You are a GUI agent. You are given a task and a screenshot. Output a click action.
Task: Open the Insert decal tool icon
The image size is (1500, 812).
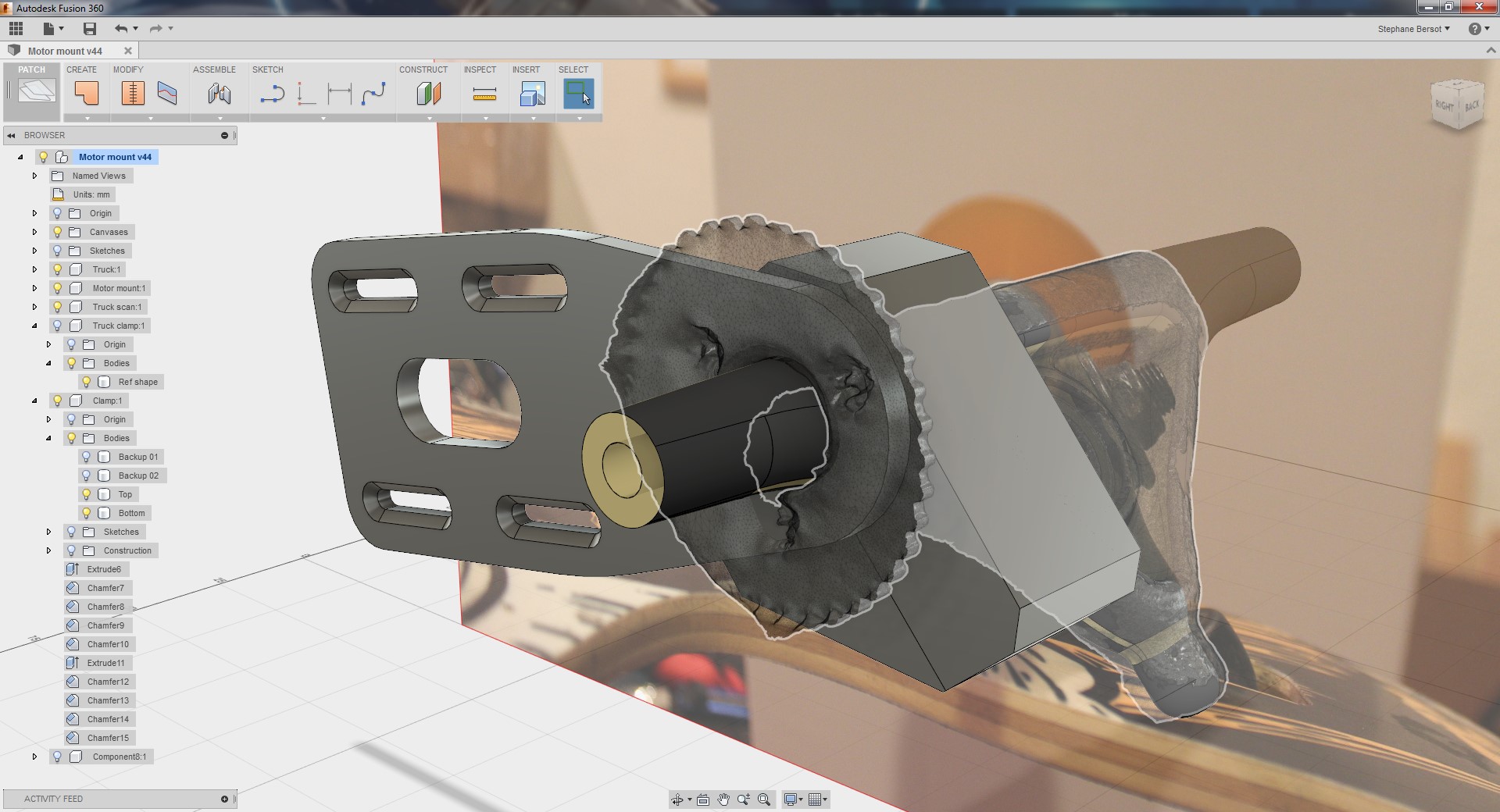click(x=532, y=94)
